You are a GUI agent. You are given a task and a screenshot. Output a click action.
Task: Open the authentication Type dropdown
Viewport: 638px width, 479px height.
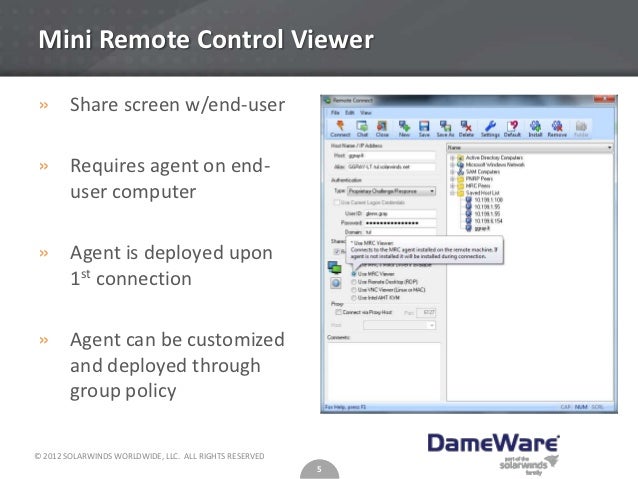pos(391,191)
